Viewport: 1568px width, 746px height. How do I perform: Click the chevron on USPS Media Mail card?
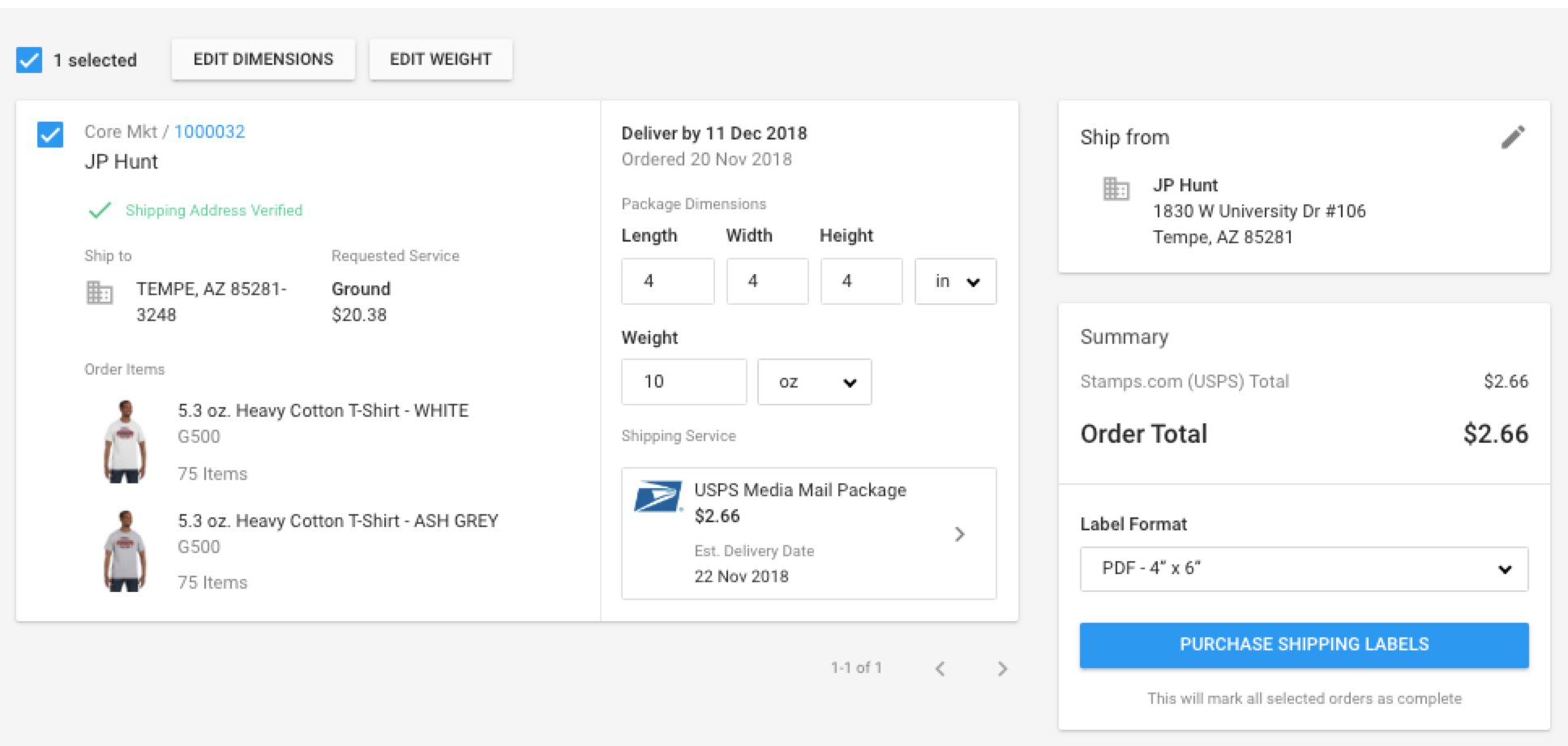click(x=961, y=534)
